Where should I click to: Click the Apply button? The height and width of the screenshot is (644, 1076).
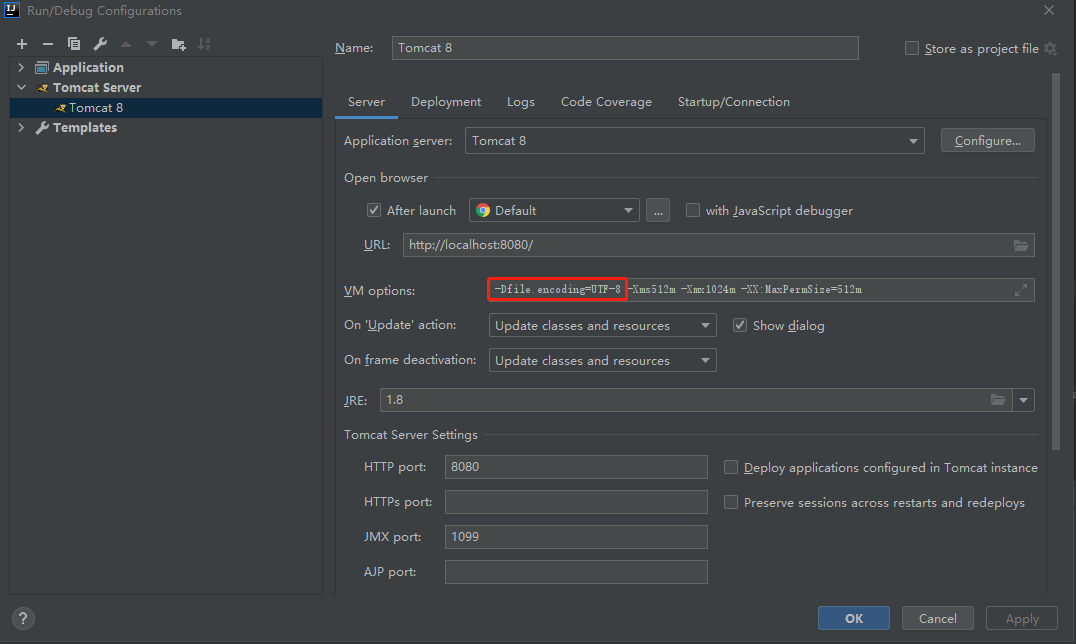click(x=1022, y=619)
